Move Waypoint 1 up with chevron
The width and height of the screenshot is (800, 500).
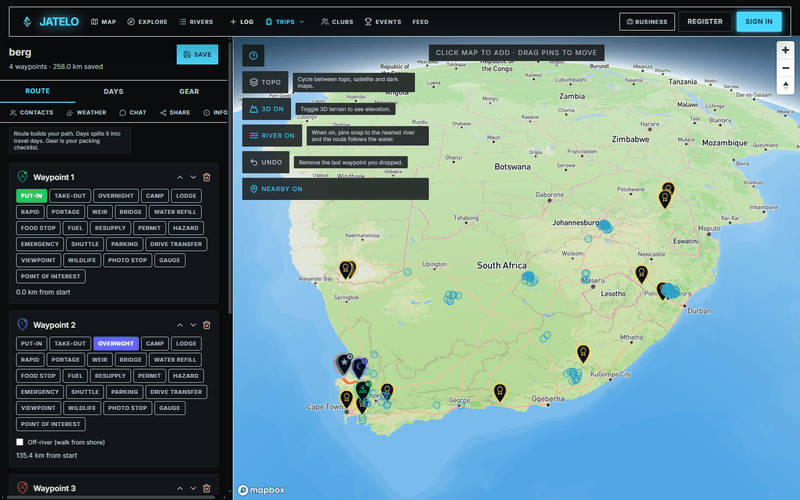pos(180,178)
